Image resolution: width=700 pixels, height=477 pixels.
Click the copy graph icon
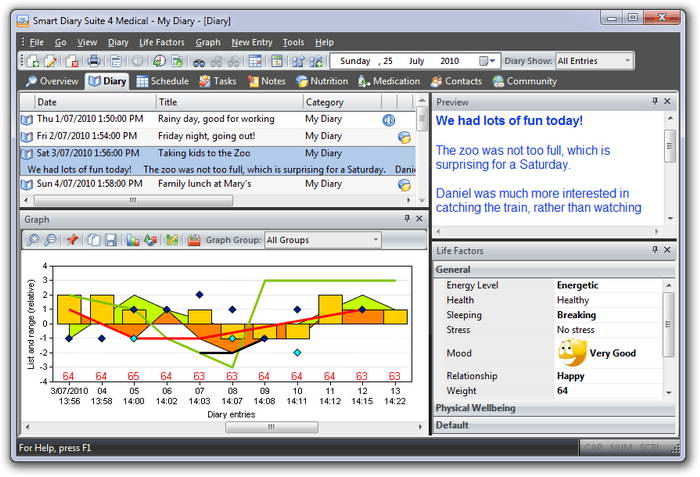pos(94,240)
